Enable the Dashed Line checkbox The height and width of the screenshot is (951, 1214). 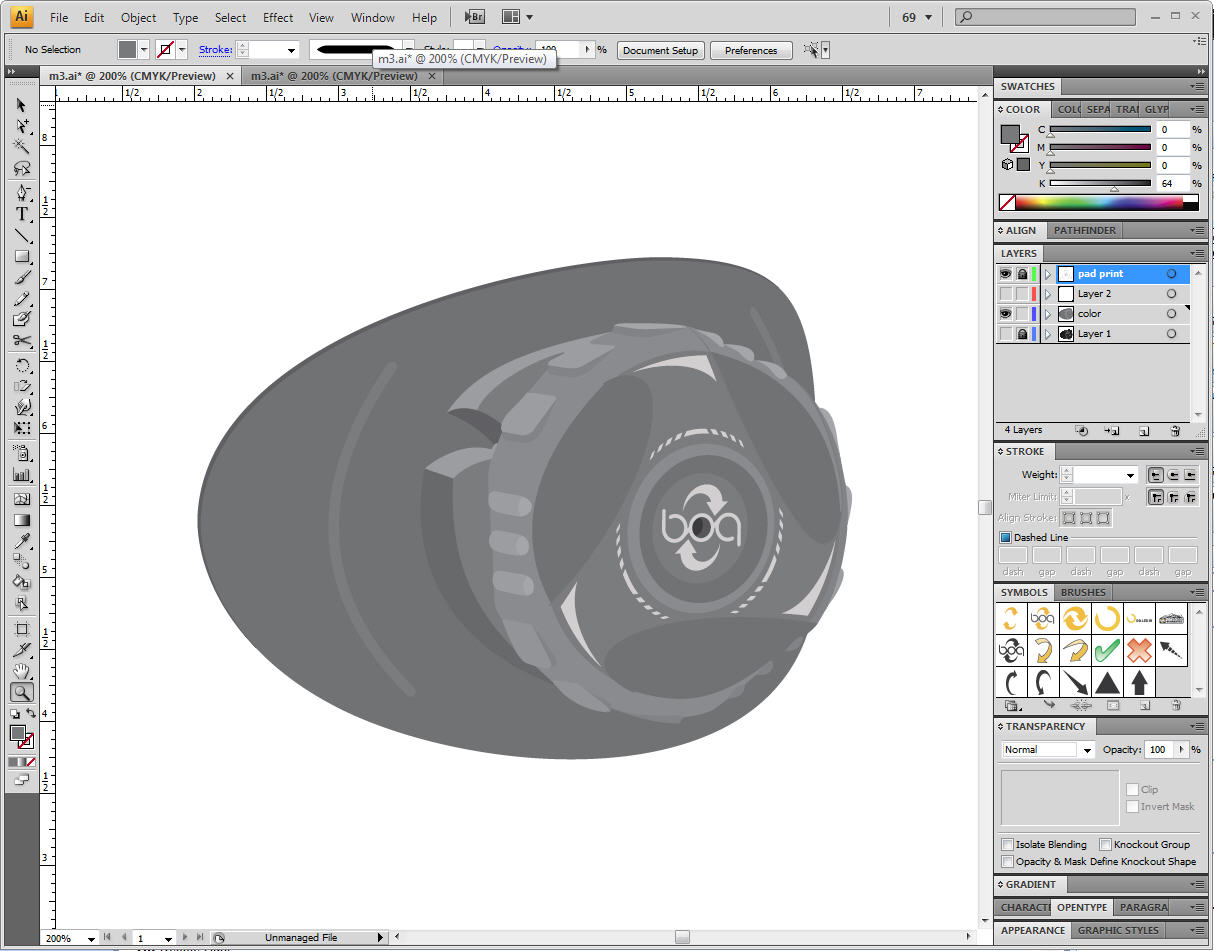1006,538
